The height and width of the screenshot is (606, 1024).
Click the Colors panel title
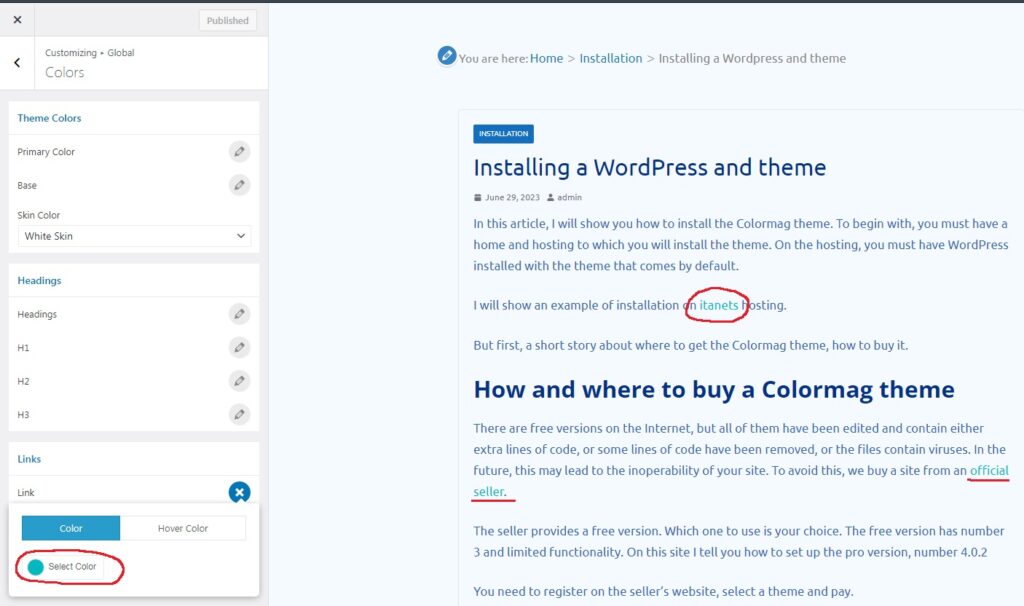click(65, 72)
